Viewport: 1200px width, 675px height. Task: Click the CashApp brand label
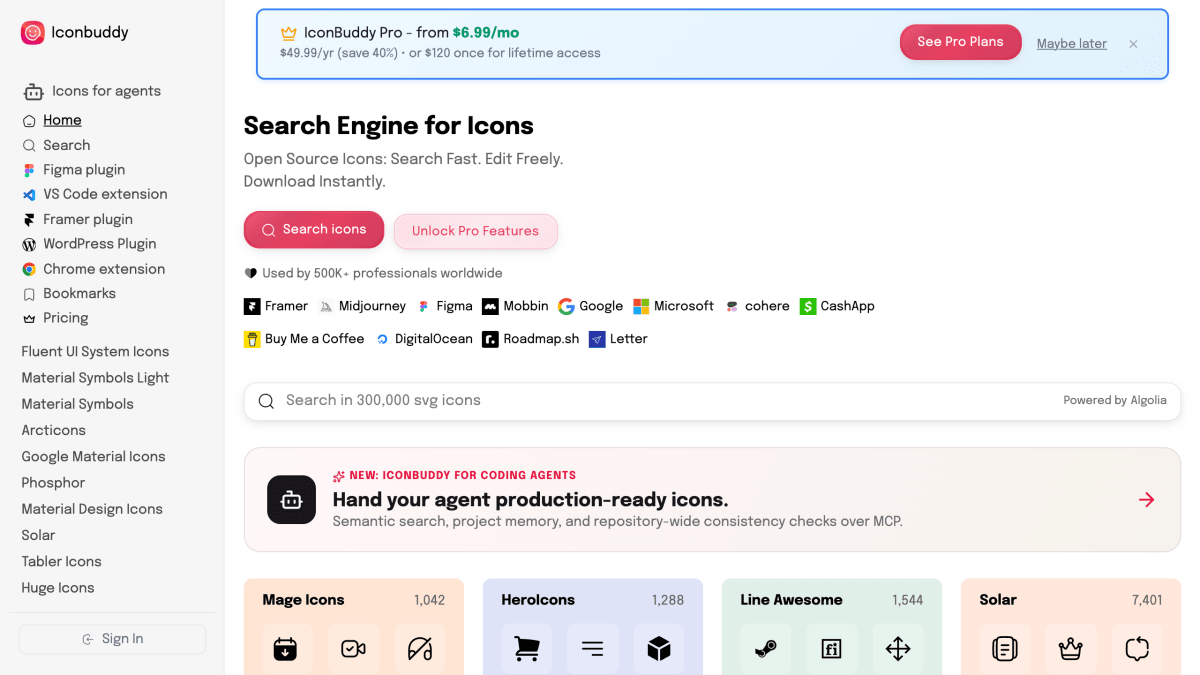pos(847,306)
